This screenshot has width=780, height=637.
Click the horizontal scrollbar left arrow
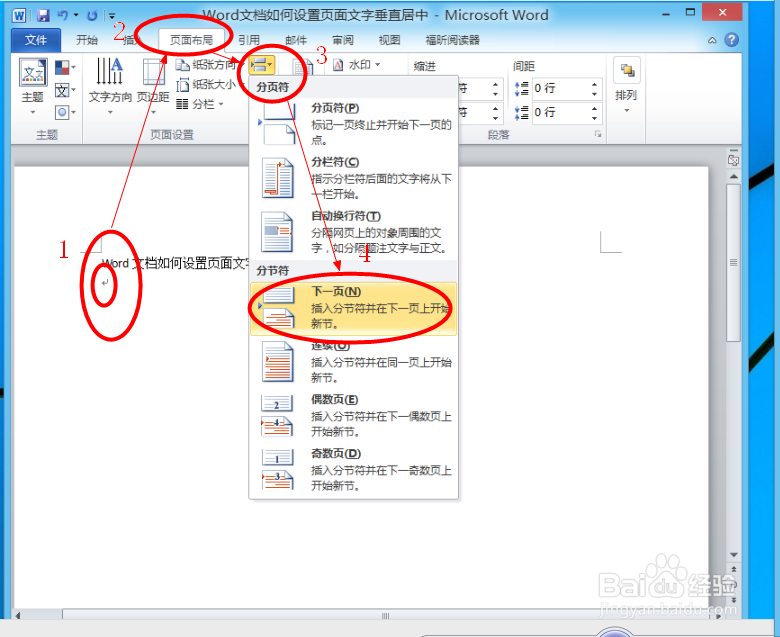(x=18, y=616)
